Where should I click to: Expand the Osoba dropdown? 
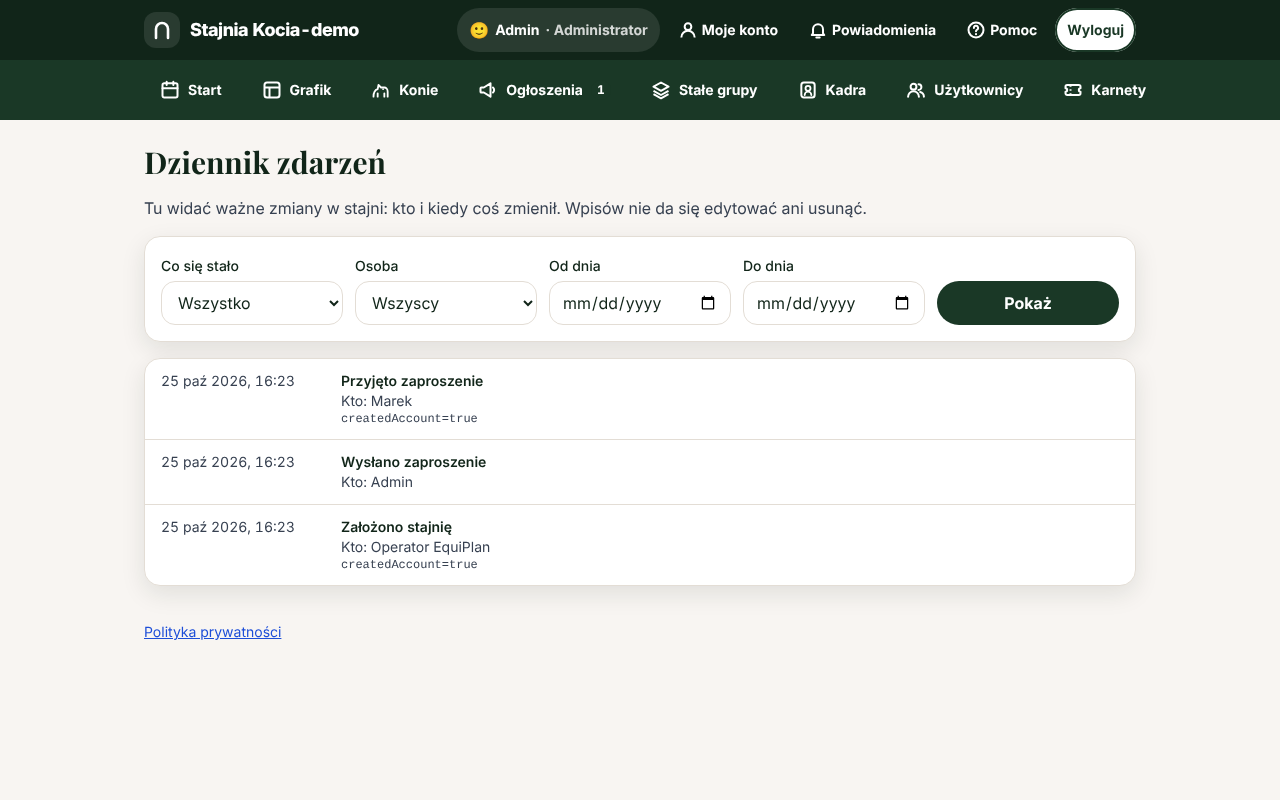tap(446, 303)
